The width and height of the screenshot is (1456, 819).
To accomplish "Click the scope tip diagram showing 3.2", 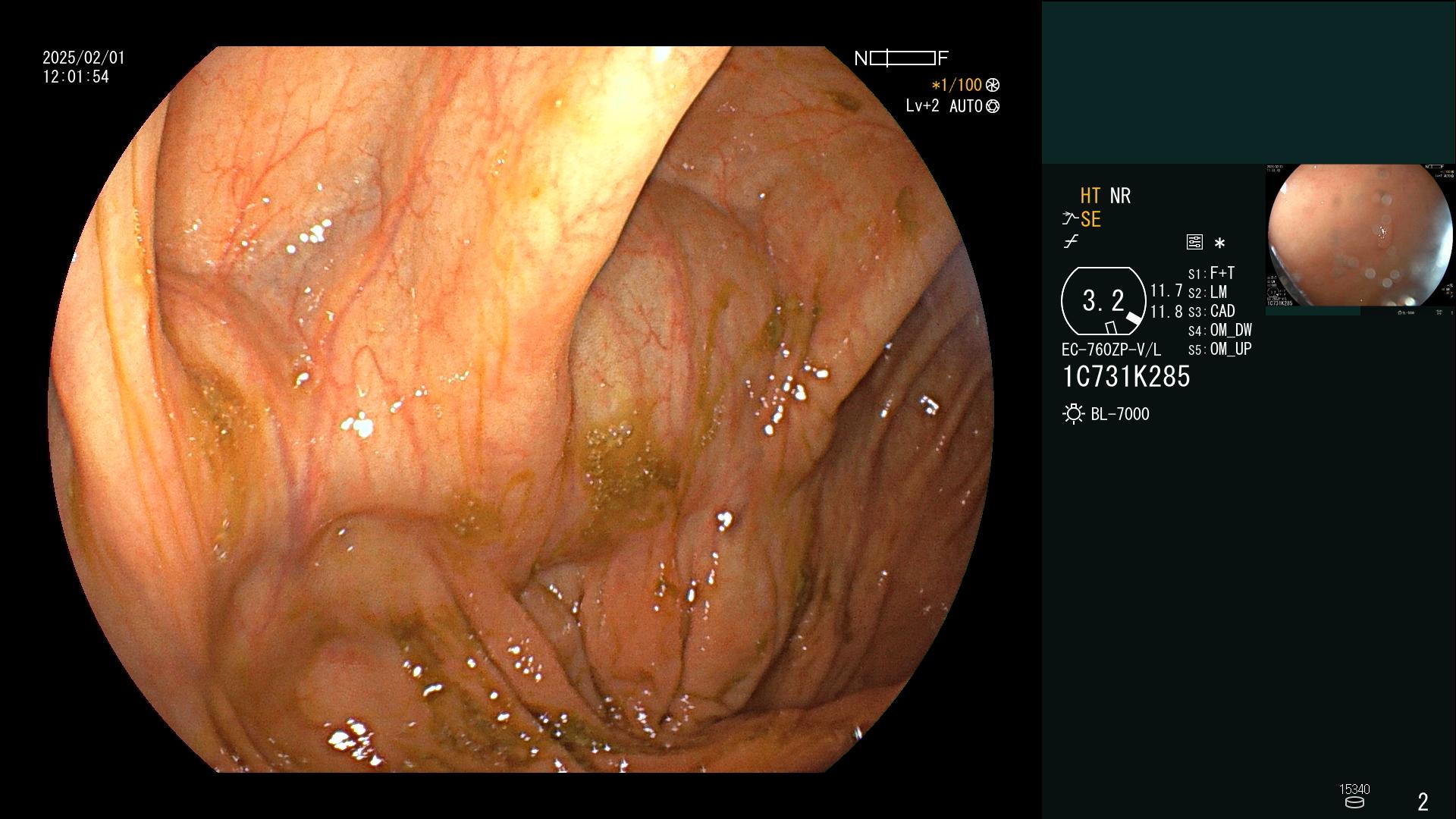I will (x=1103, y=302).
